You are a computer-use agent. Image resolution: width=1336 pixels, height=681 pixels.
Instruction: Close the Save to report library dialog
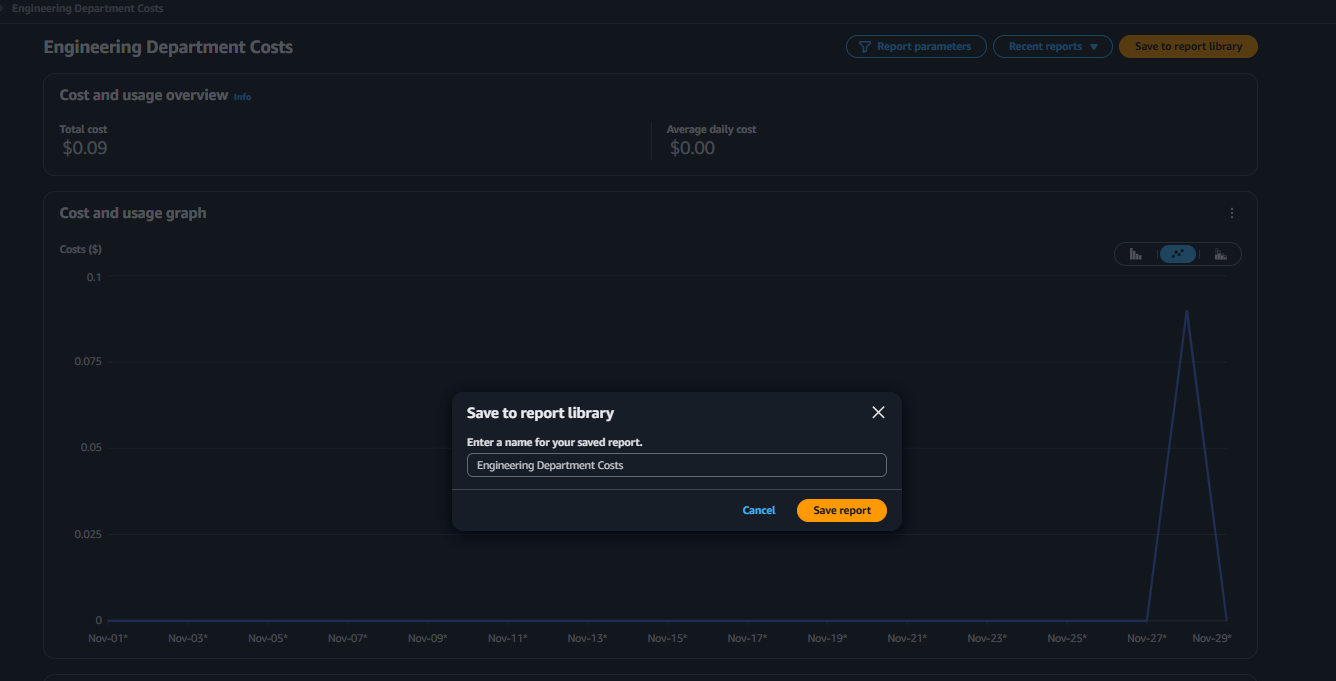point(878,413)
